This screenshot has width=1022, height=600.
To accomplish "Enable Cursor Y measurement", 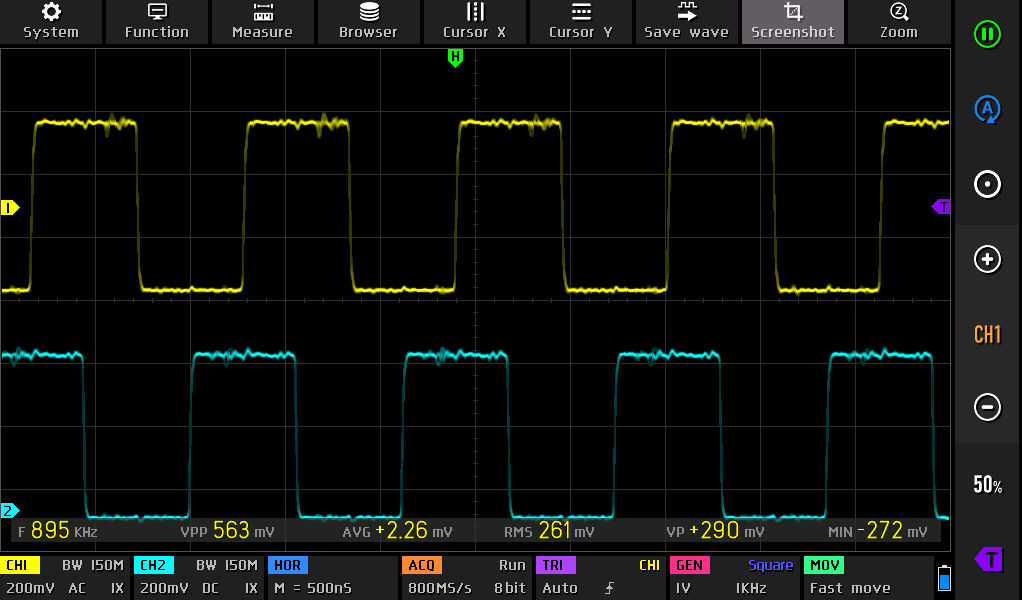I will 580,21.
